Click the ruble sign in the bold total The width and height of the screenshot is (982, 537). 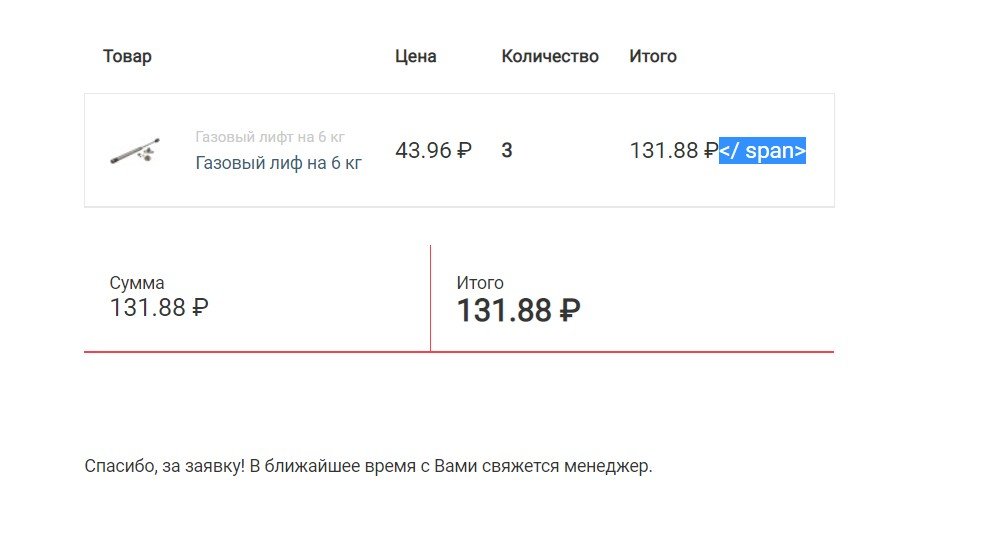[x=569, y=310]
